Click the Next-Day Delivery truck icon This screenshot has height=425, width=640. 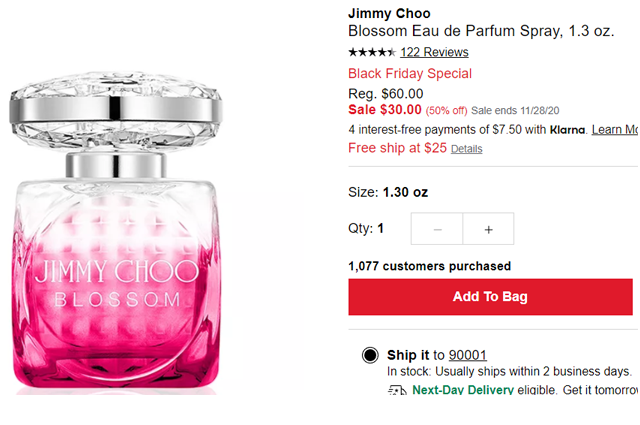click(x=397, y=389)
